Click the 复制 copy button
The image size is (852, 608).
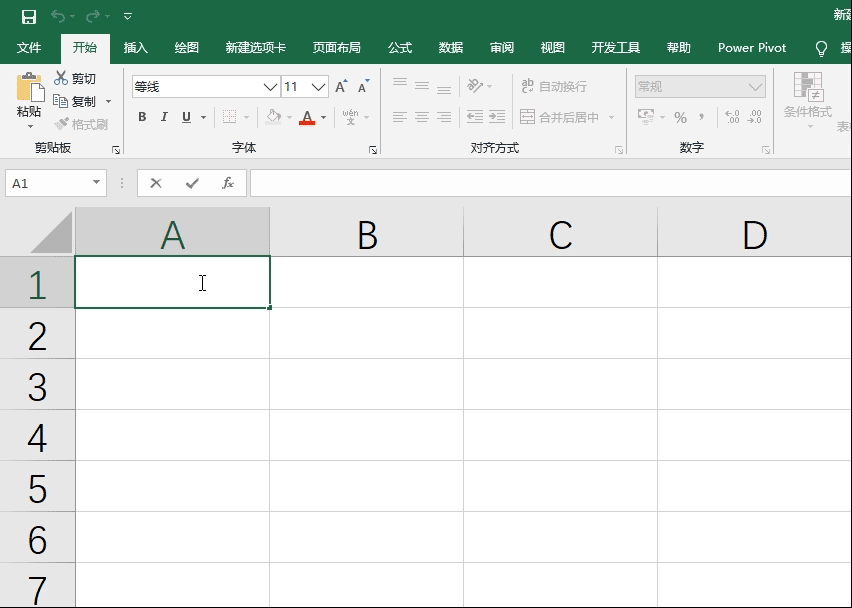[76, 101]
